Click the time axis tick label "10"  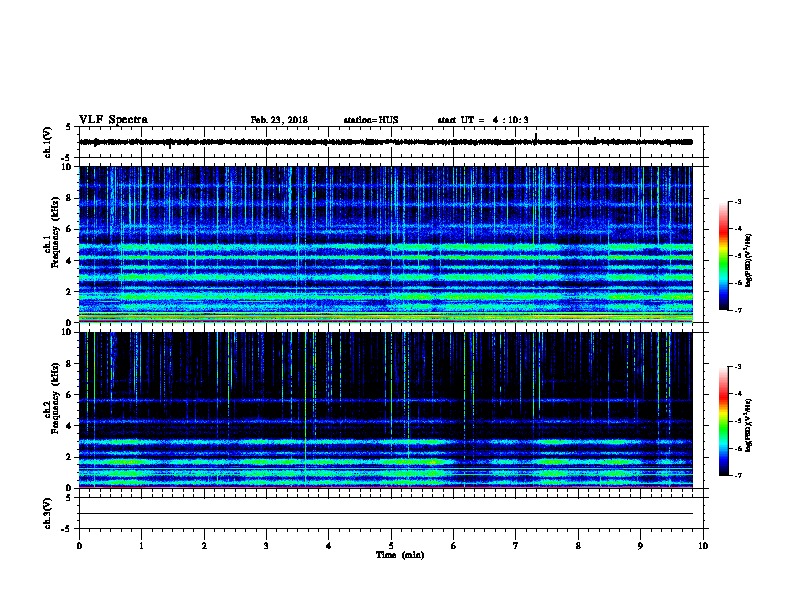coord(703,546)
